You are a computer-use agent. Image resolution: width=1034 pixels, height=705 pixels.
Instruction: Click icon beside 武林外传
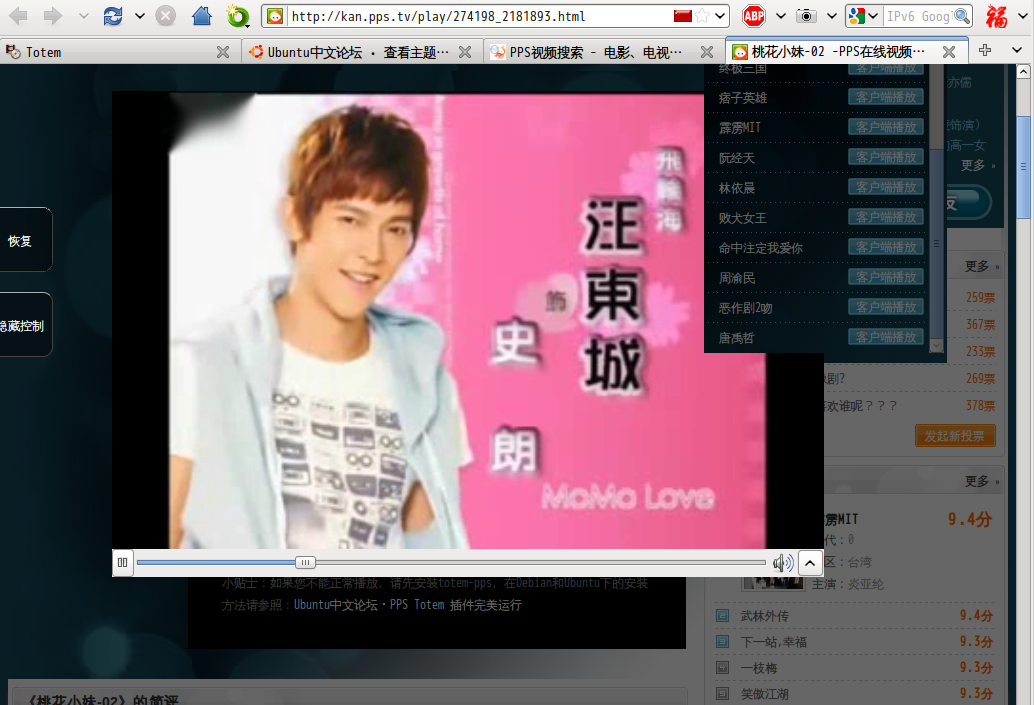[723, 616]
